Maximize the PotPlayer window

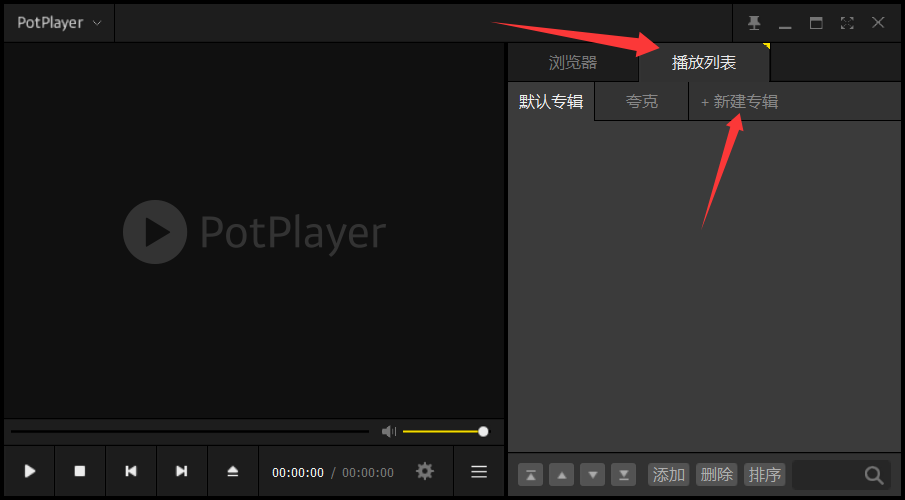click(x=816, y=23)
